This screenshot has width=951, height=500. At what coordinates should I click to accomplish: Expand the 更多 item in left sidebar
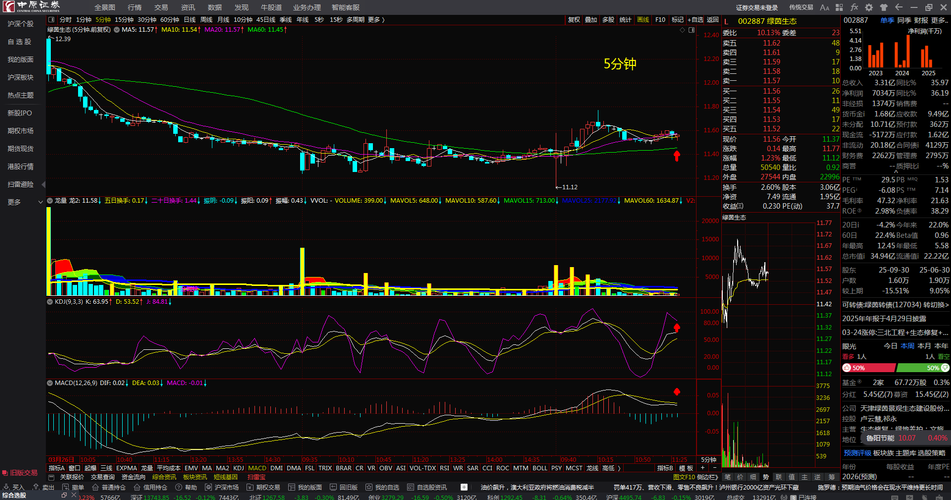23,202
